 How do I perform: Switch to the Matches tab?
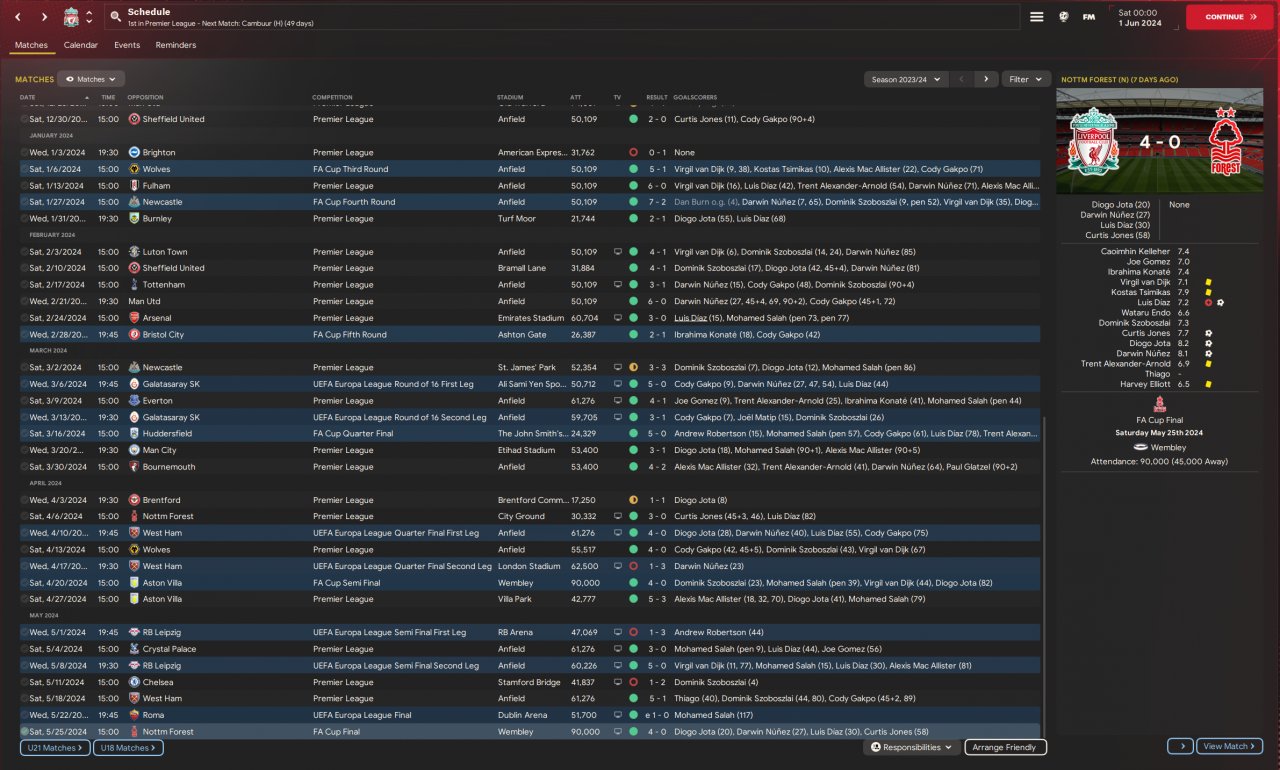(x=31, y=45)
